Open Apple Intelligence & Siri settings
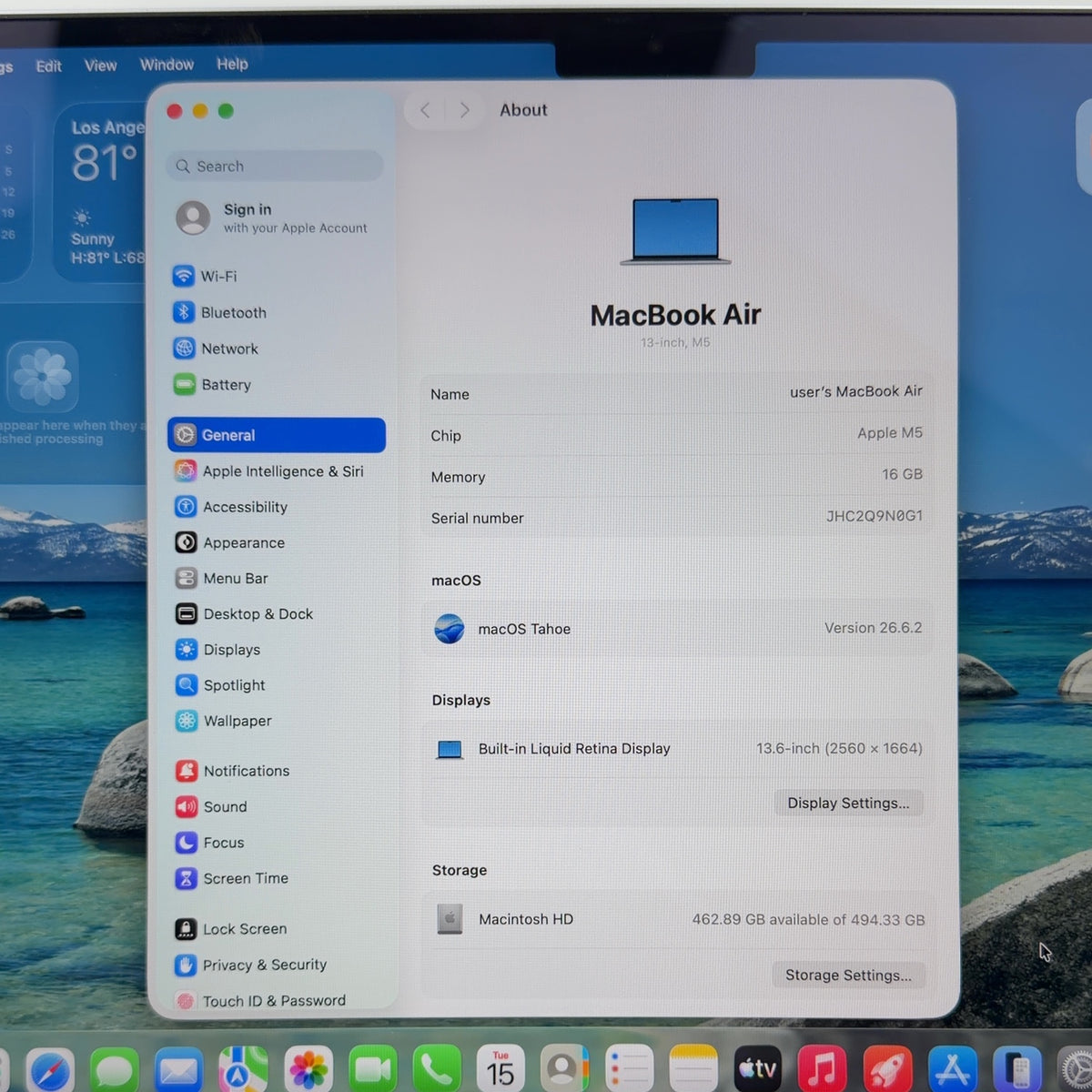1092x1092 pixels. tap(276, 470)
